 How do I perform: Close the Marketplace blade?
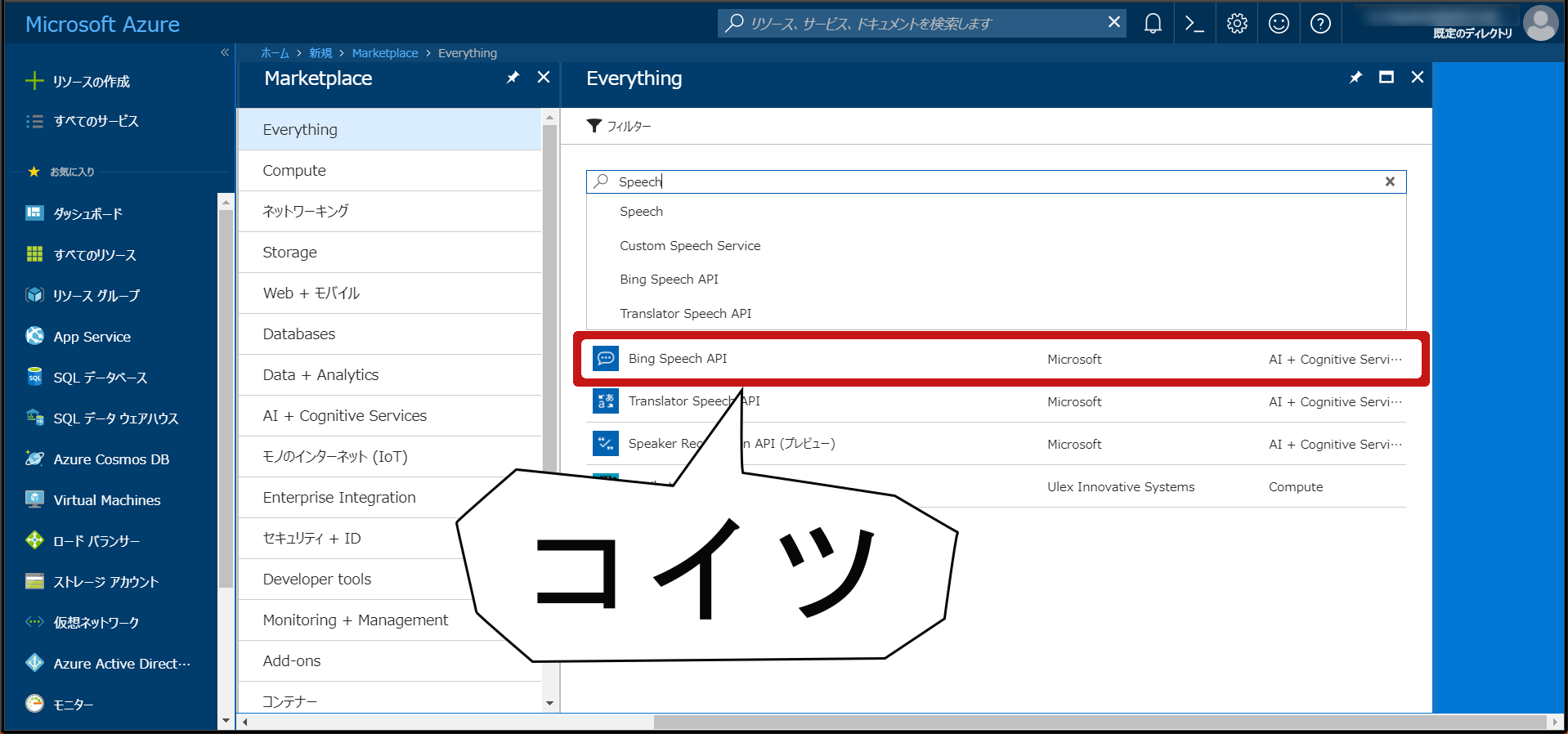click(x=544, y=77)
